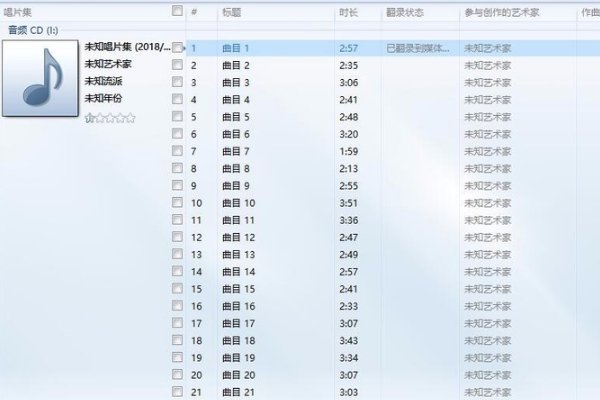Sort by the # track number header
The width and height of the screenshot is (600, 400).
click(194, 13)
